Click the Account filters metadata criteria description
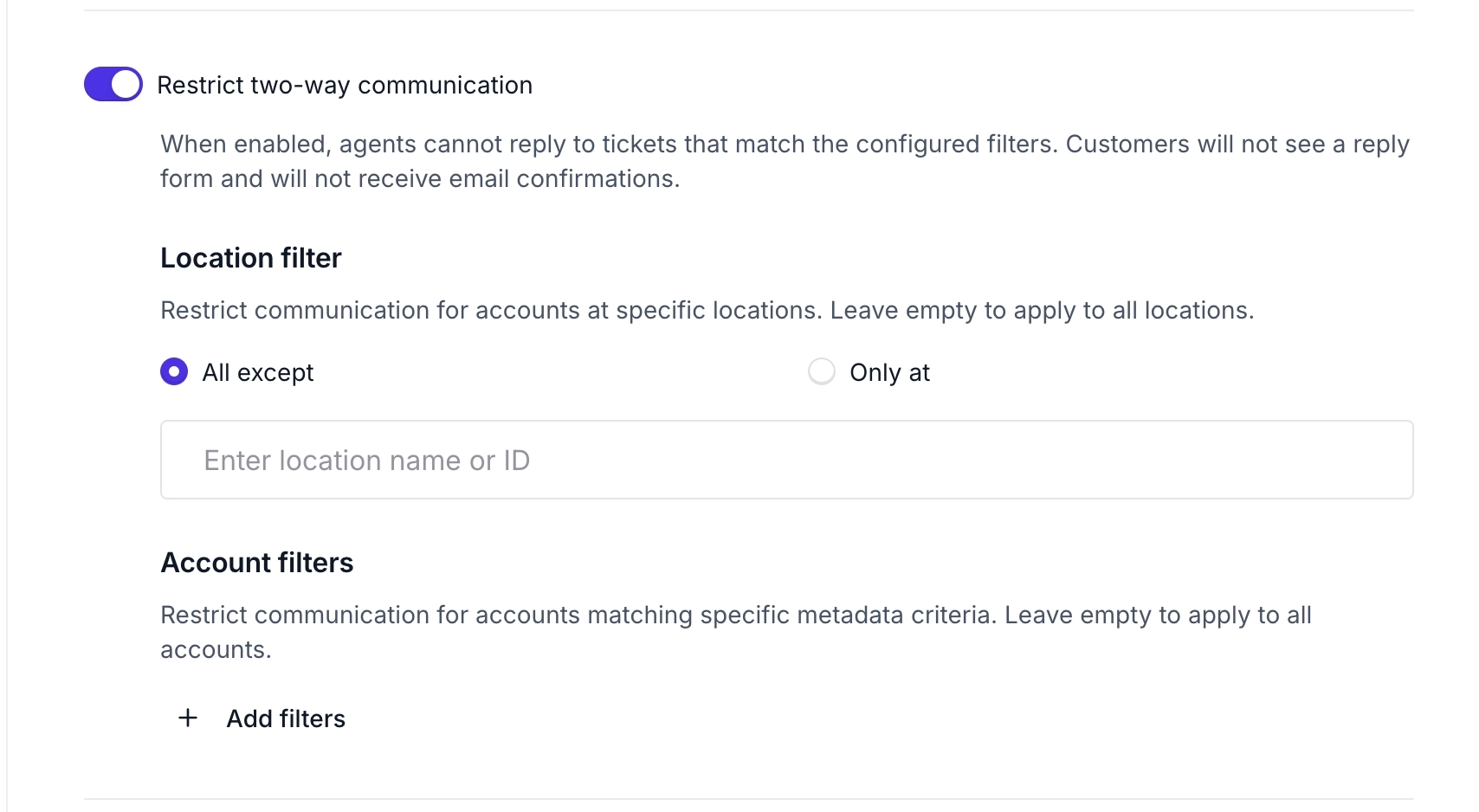The width and height of the screenshot is (1479, 812). (x=736, y=615)
